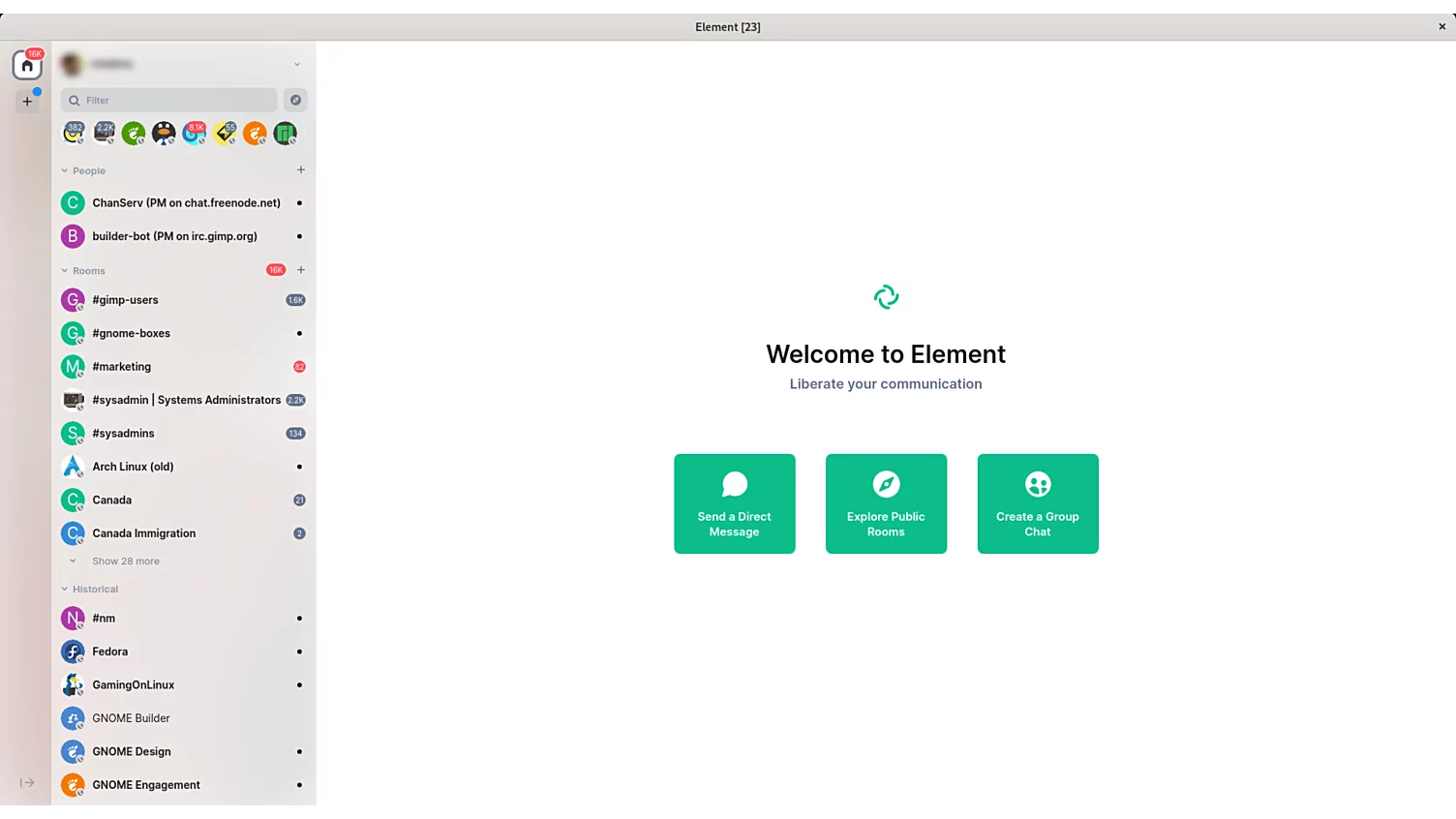Open the explore rooms compass icon
Viewport: 1456px width, 819px height.
click(296, 100)
